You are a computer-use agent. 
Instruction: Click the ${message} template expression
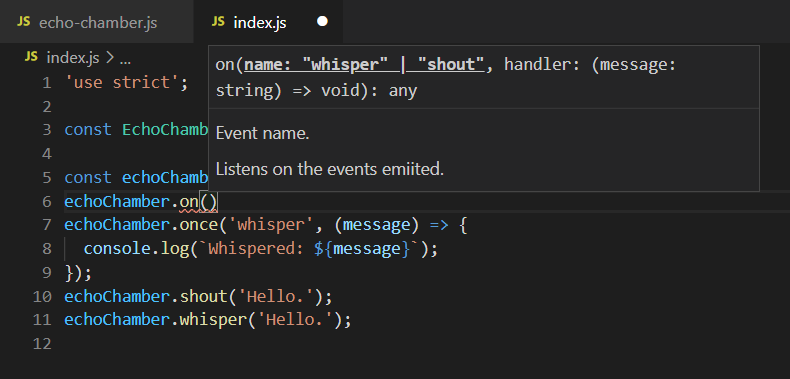362,249
